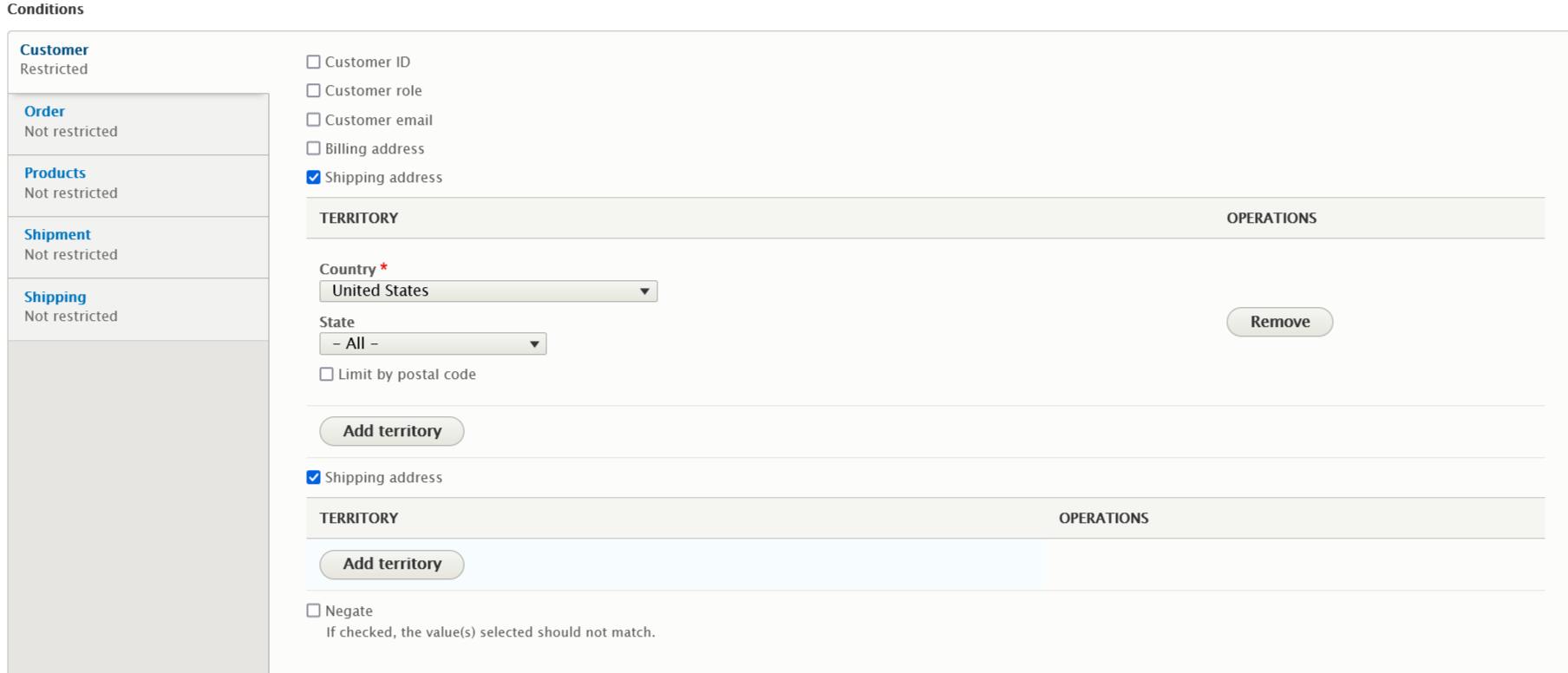Click the Country dropdown arrow
This screenshot has width=1568, height=673.
click(644, 291)
